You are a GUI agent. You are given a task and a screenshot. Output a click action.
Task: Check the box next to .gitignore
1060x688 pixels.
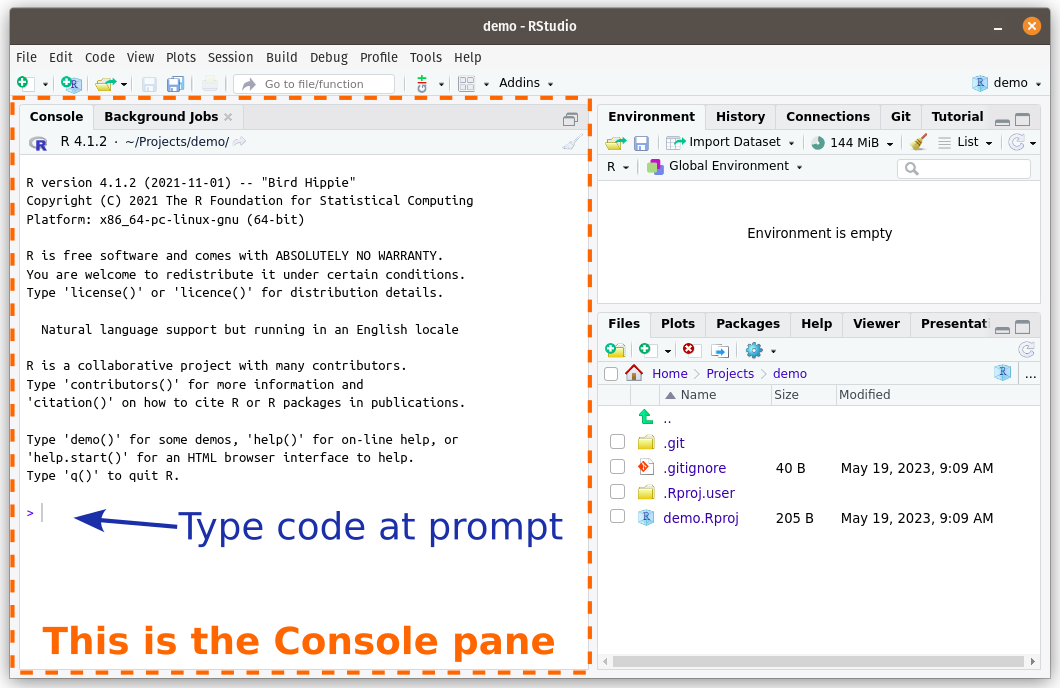pyautogui.click(x=617, y=467)
